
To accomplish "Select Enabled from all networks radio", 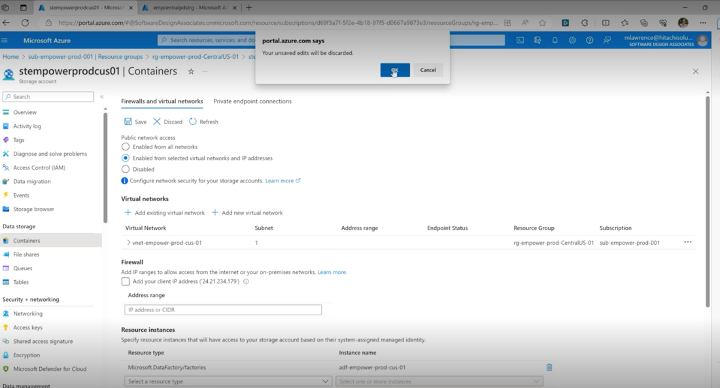I will 125,147.
